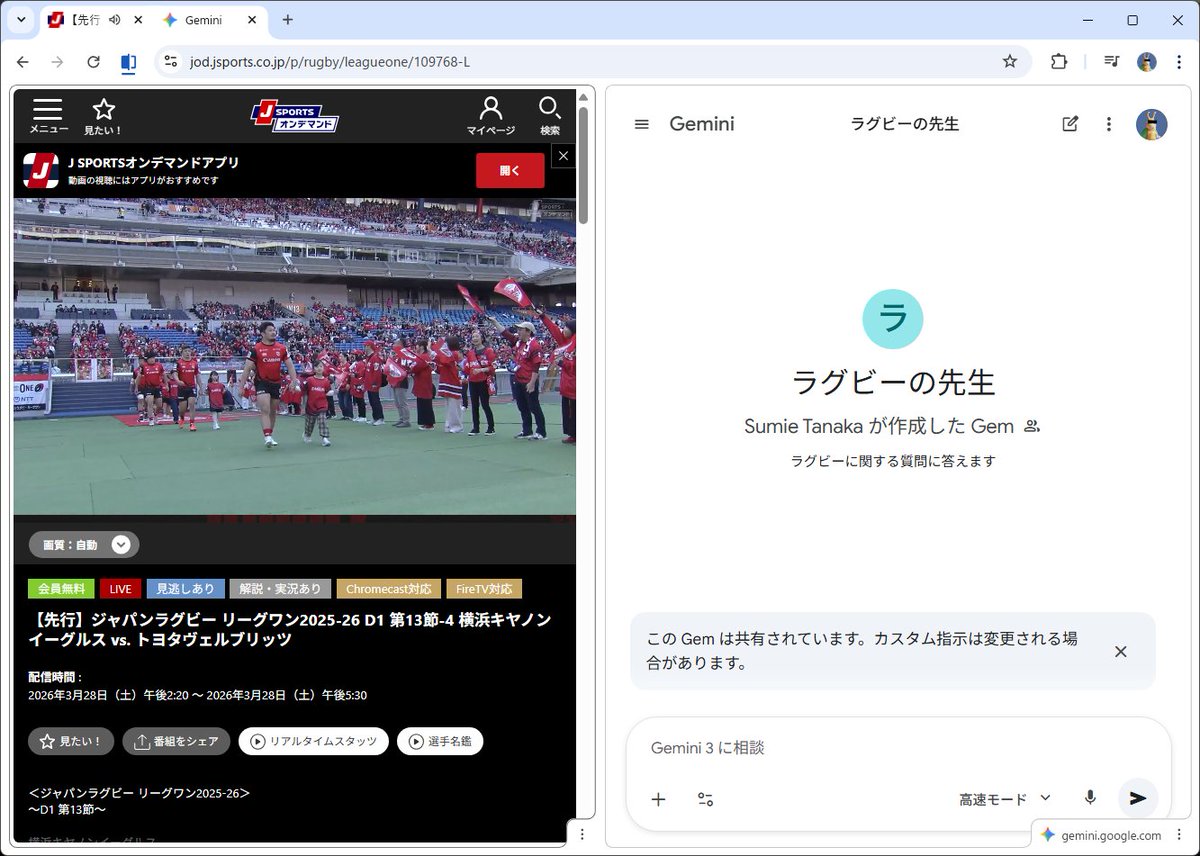Click the Gemini 3 に相談 input field
Screen dimensions: 1200x856
(x=898, y=748)
